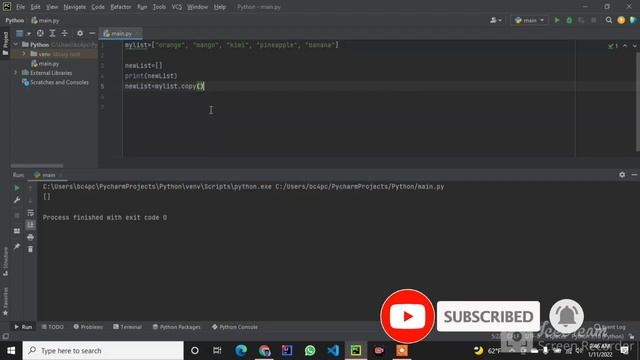
Task: Click the PyCharm taskbar icon
Action: click(356, 351)
